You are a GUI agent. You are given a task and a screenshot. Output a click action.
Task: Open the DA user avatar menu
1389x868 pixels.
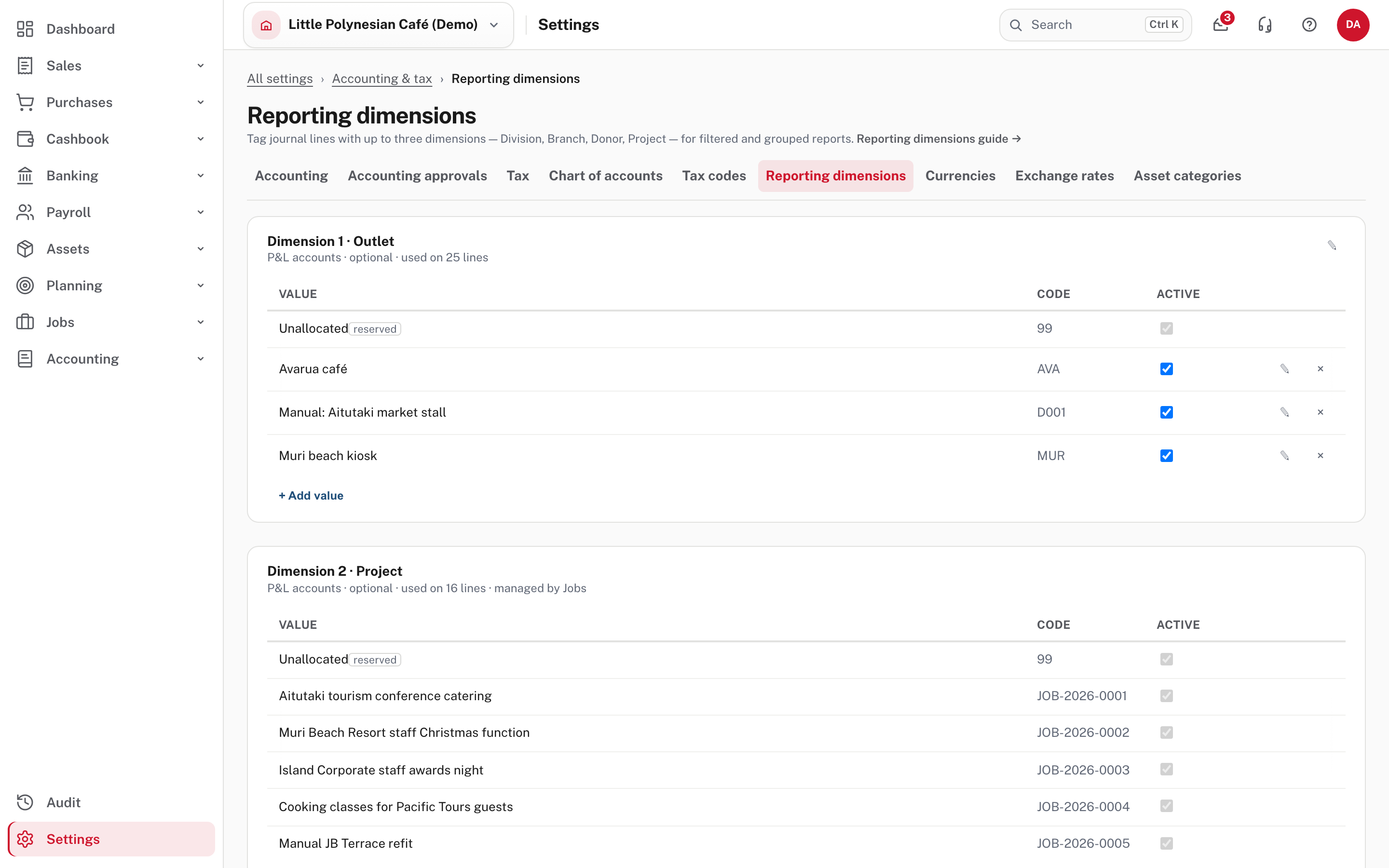coord(1353,25)
